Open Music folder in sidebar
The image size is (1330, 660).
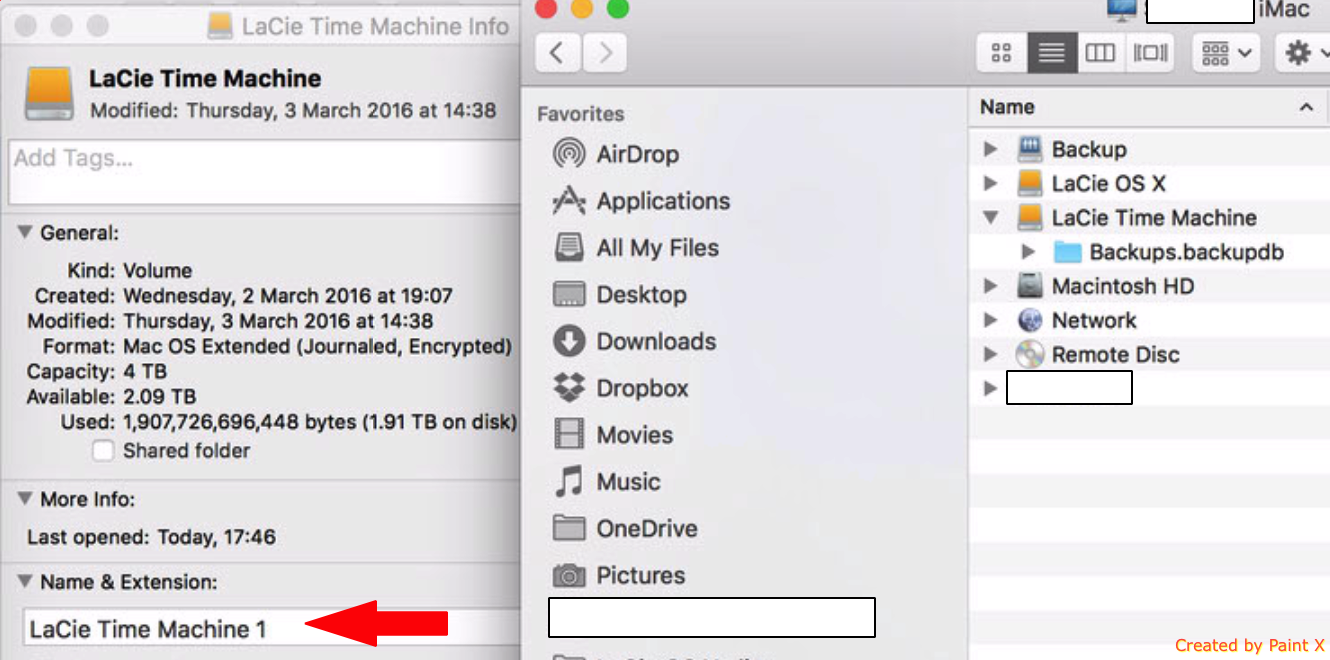click(x=607, y=483)
